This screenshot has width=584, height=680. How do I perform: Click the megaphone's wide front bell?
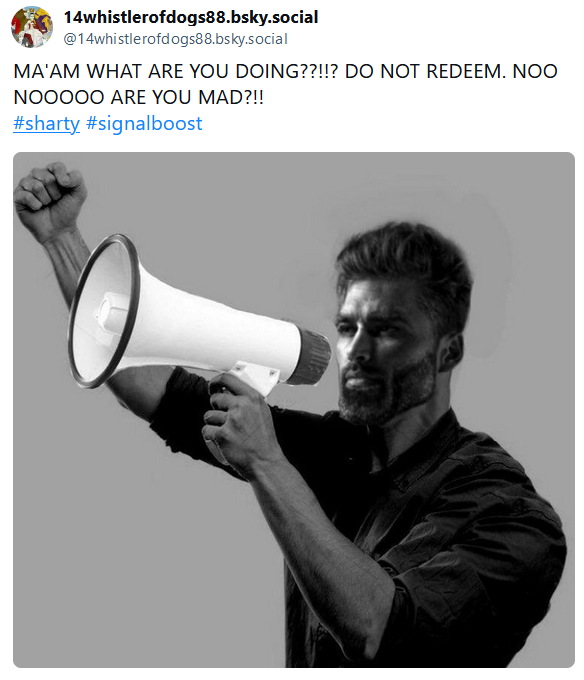pos(103,311)
